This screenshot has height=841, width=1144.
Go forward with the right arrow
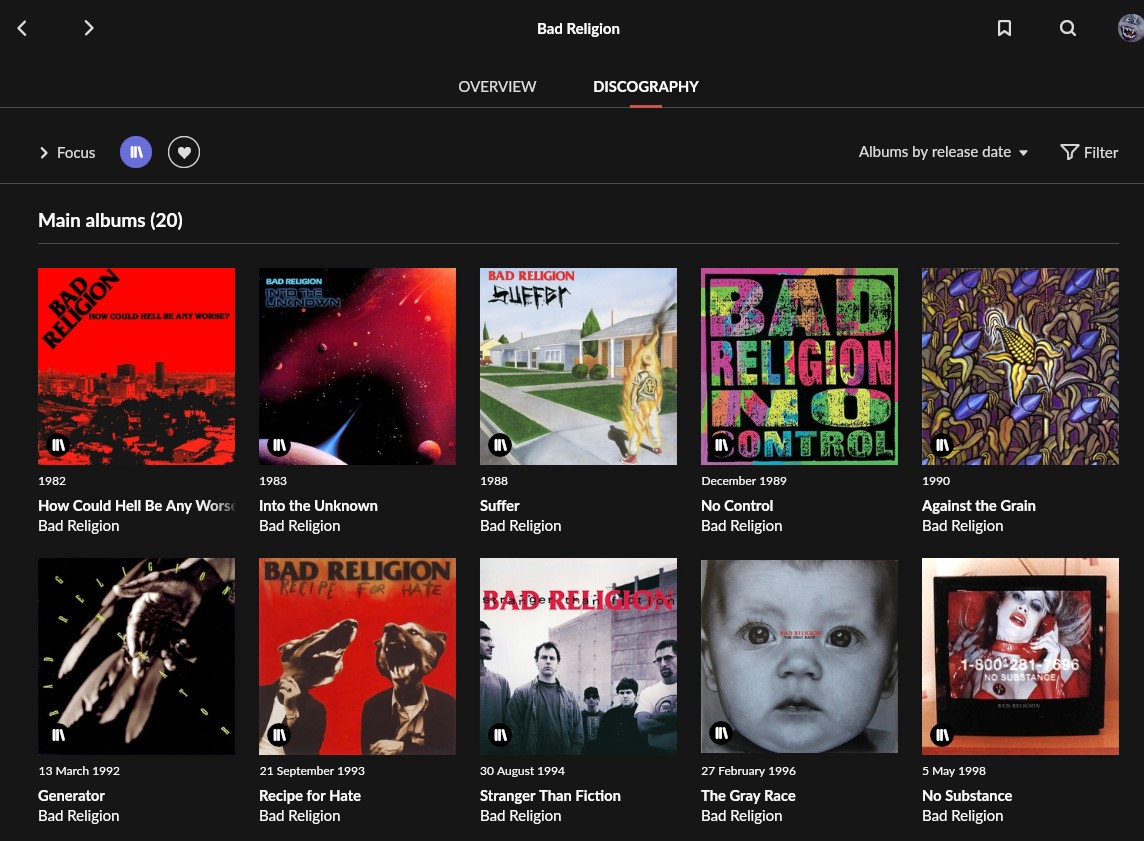(x=88, y=28)
